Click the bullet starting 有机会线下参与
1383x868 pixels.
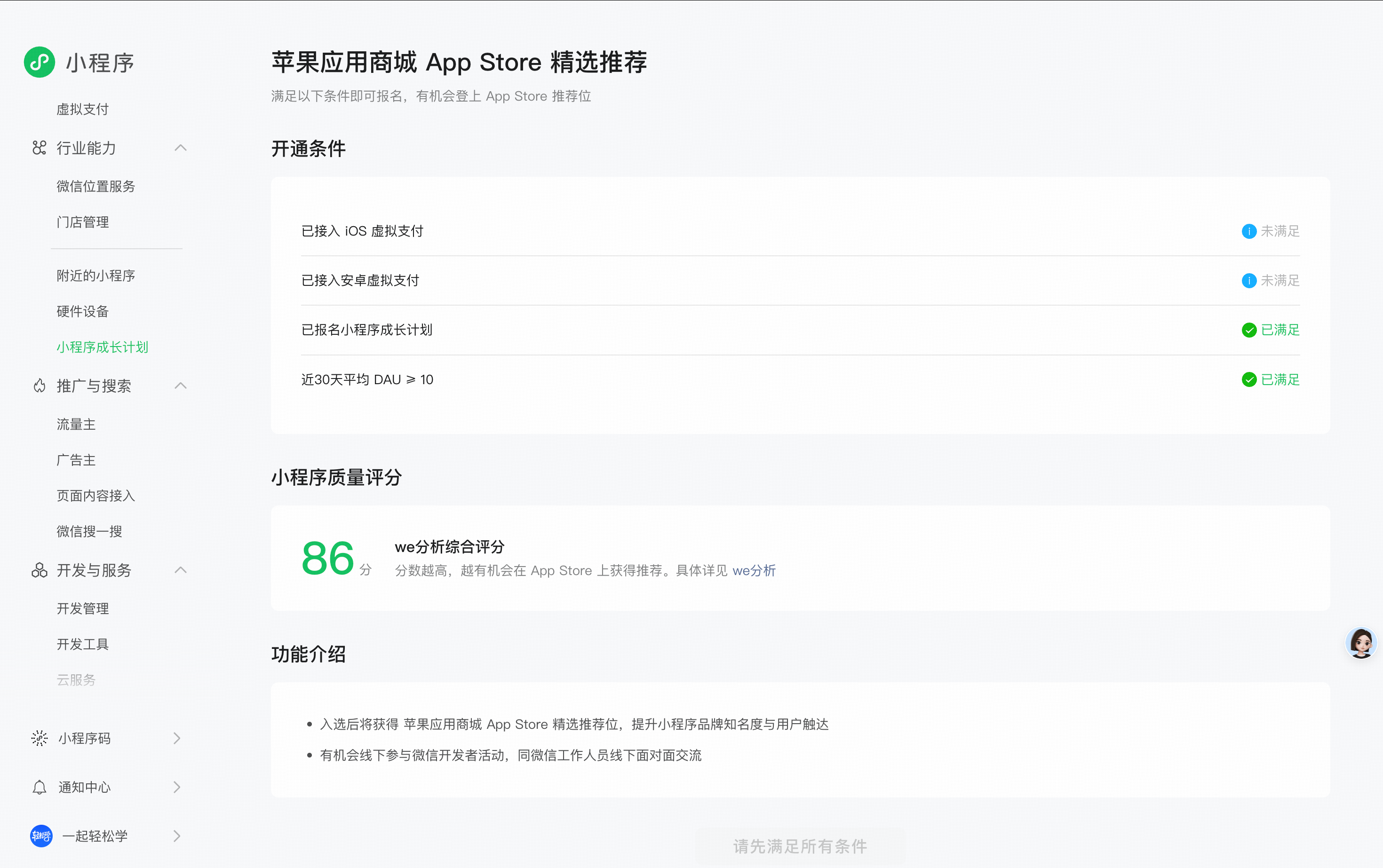(510, 755)
